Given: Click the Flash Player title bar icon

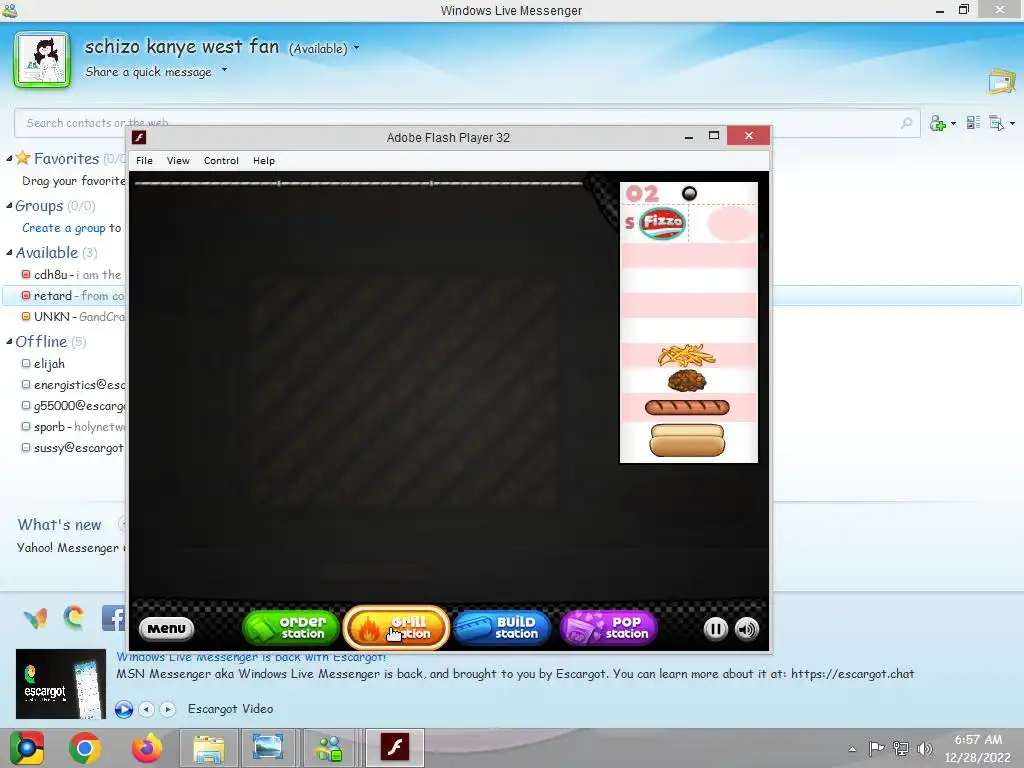Looking at the screenshot, I should [138, 137].
